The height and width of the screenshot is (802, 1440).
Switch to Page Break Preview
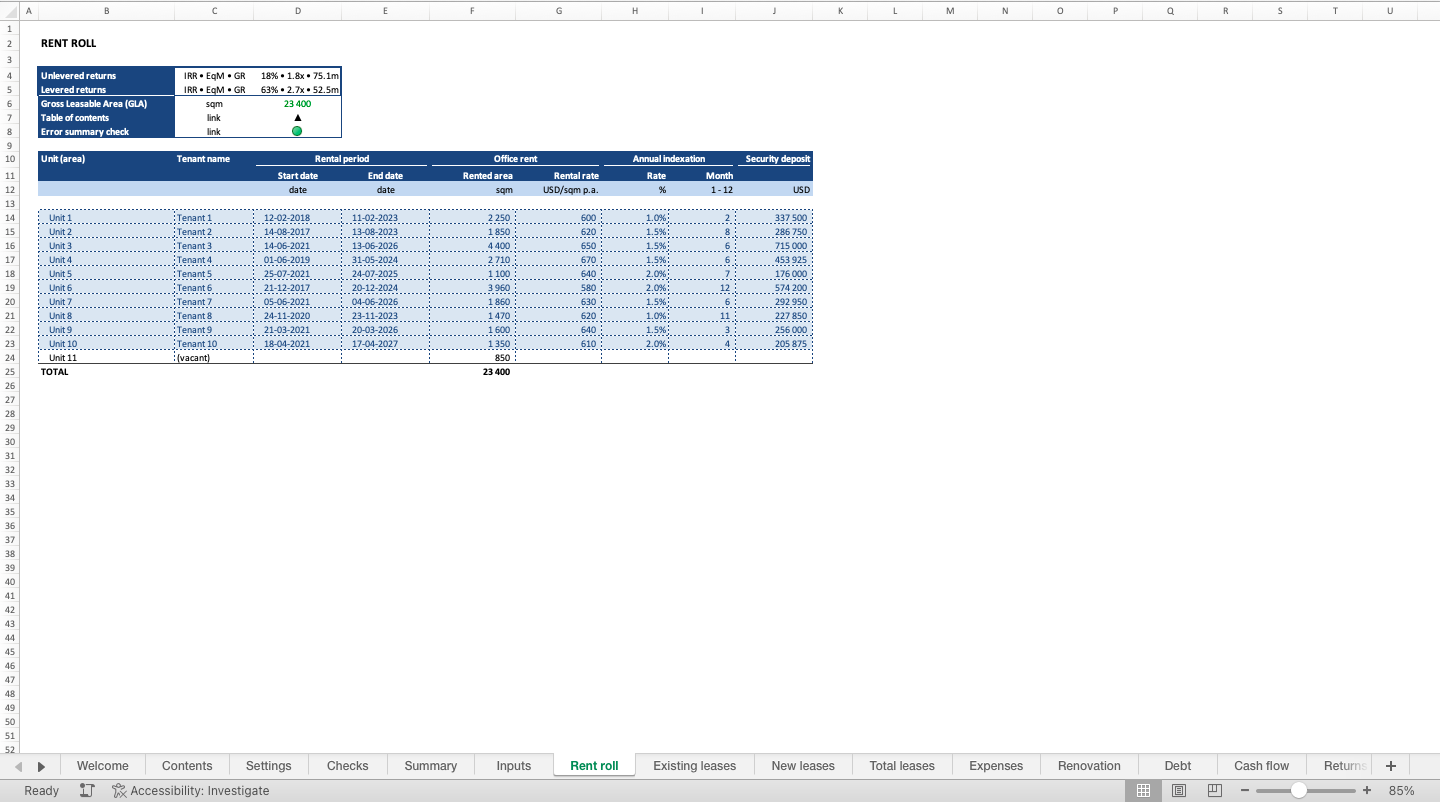[x=1215, y=790]
